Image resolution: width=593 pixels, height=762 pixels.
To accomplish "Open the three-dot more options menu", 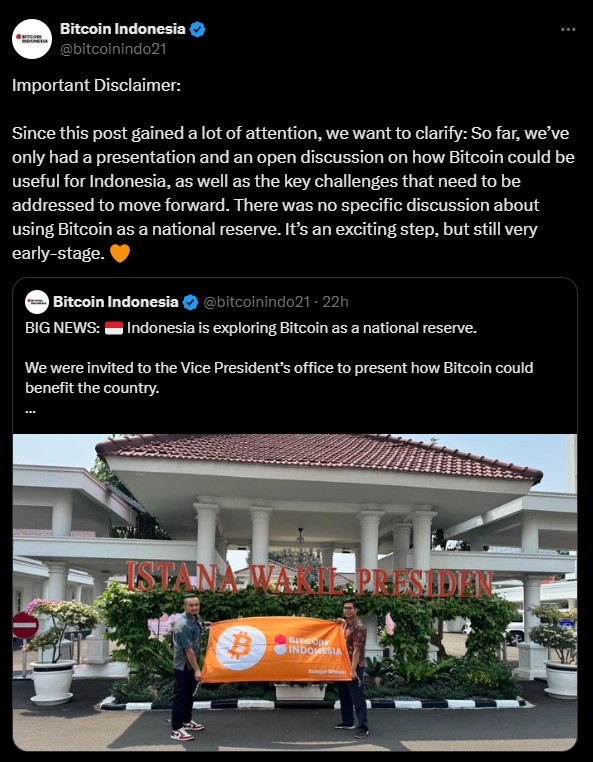I will [x=568, y=30].
